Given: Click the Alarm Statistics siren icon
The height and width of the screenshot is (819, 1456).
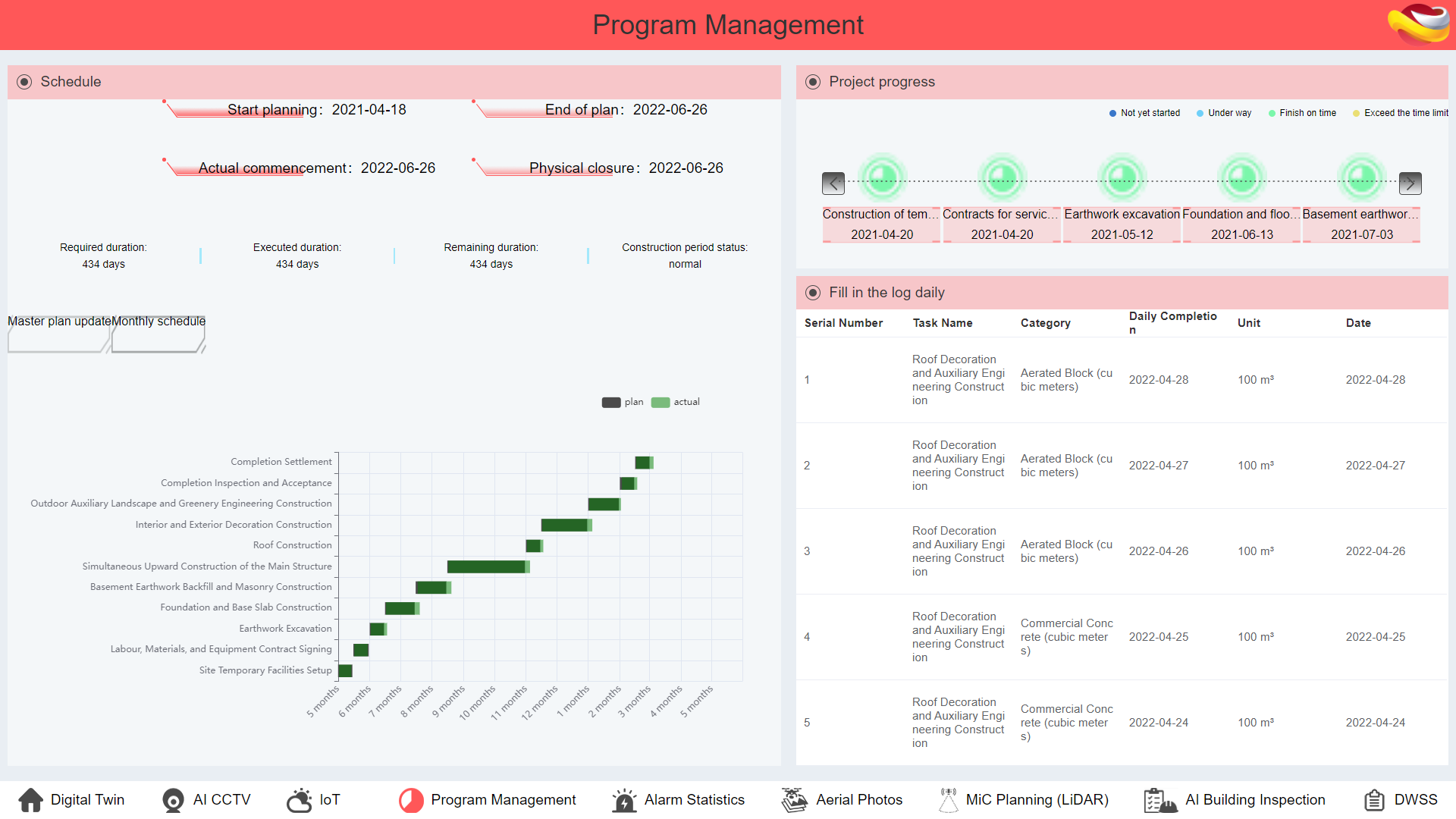Looking at the screenshot, I should coord(624,800).
